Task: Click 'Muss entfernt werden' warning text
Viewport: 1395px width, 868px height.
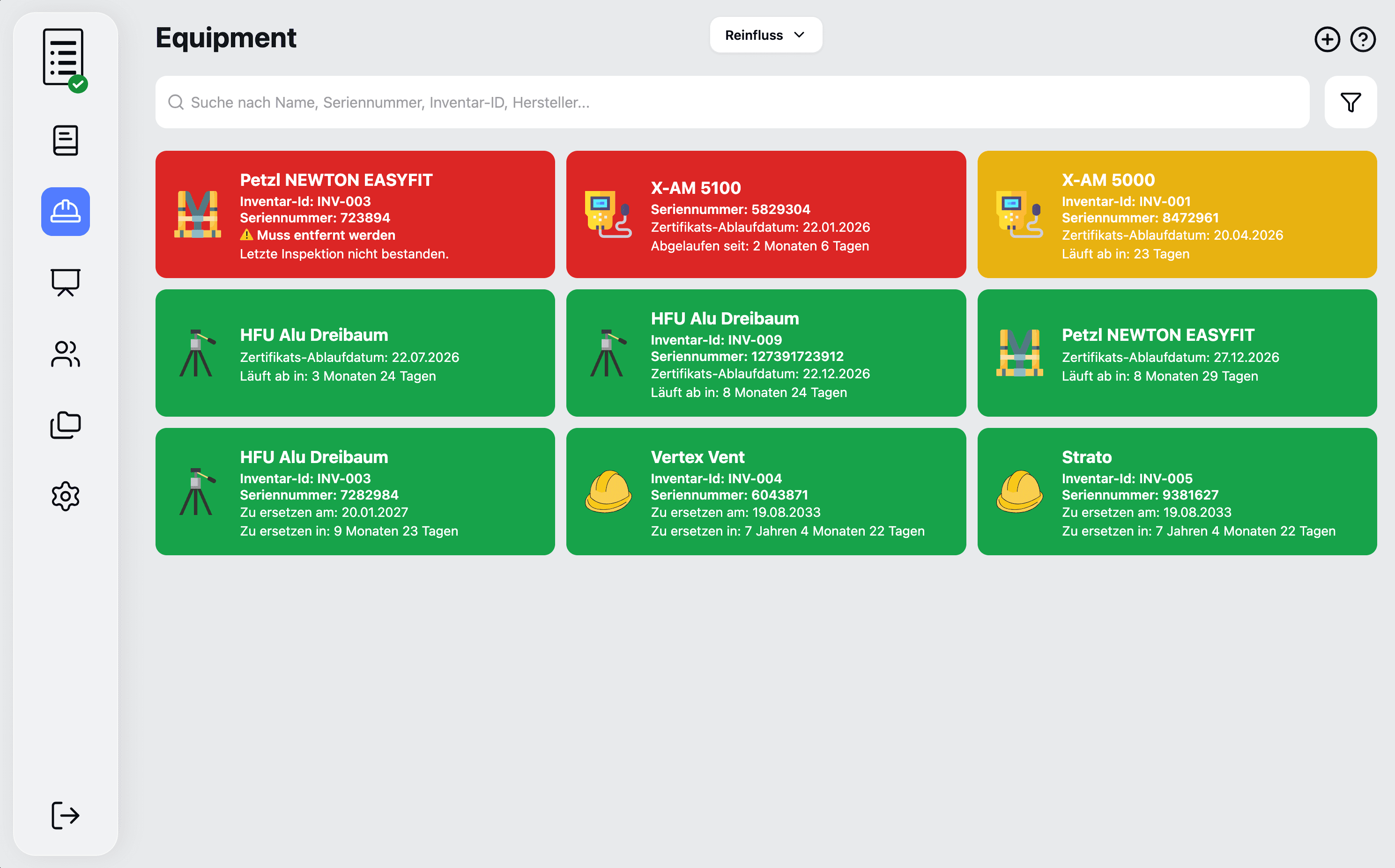Action: click(x=326, y=235)
